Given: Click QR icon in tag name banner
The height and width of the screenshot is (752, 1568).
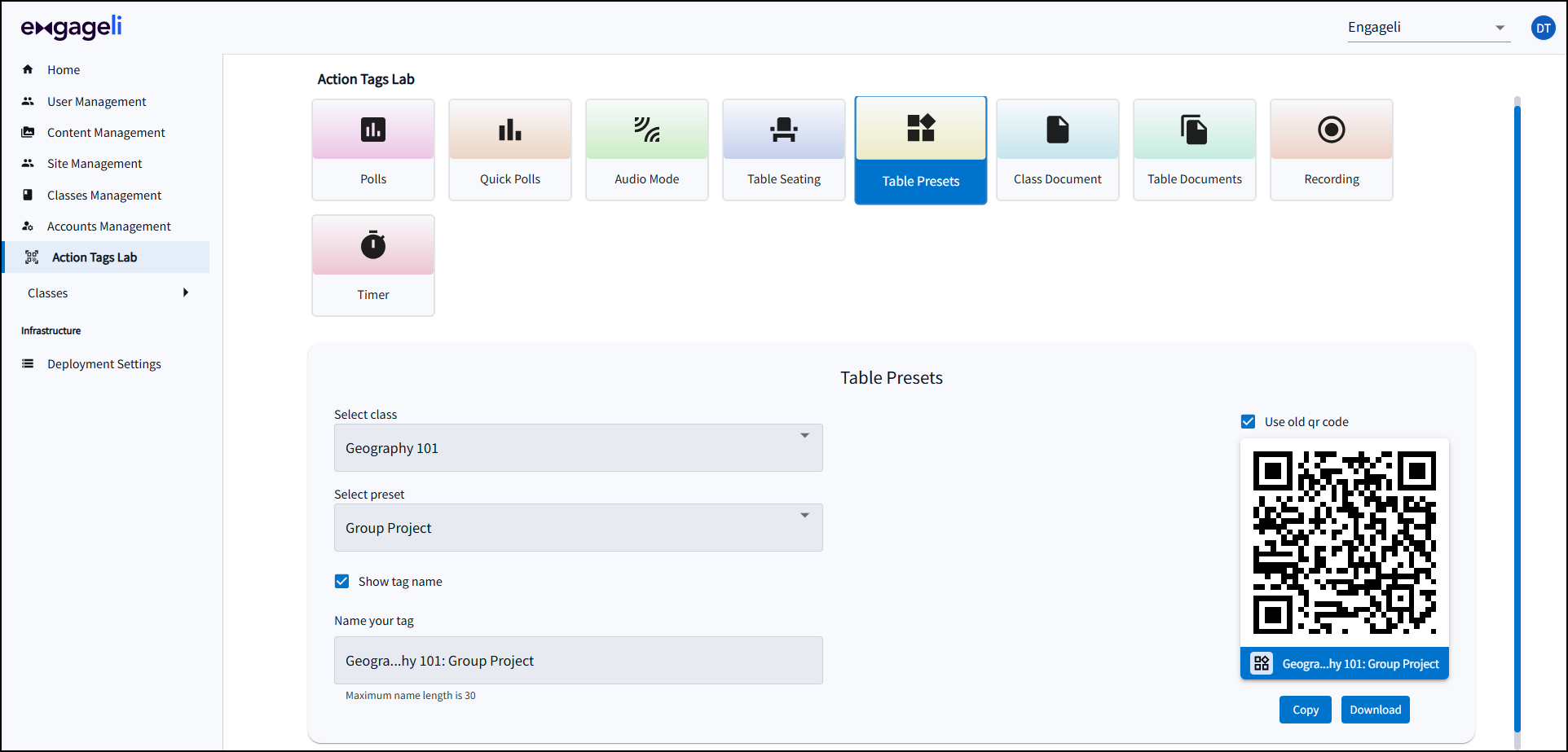Looking at the screenshot, I should 1262,663.
